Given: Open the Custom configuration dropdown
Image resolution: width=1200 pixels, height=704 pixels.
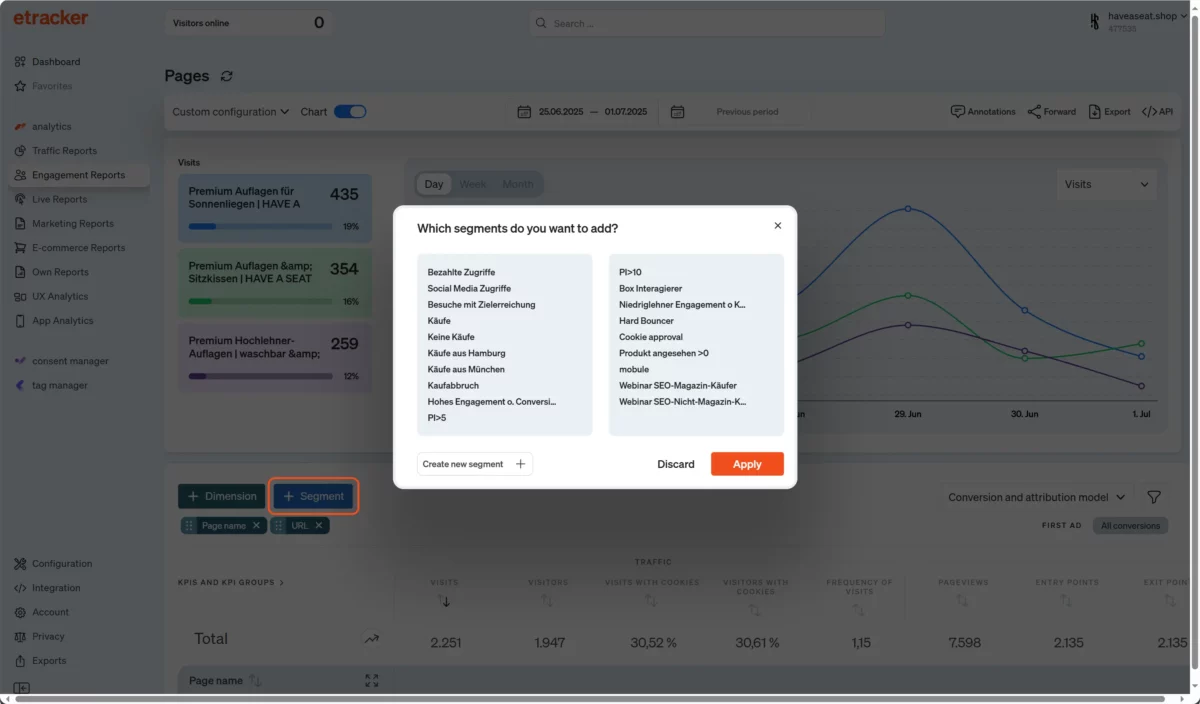Looking at the screenshot, I should coord(231,112).
